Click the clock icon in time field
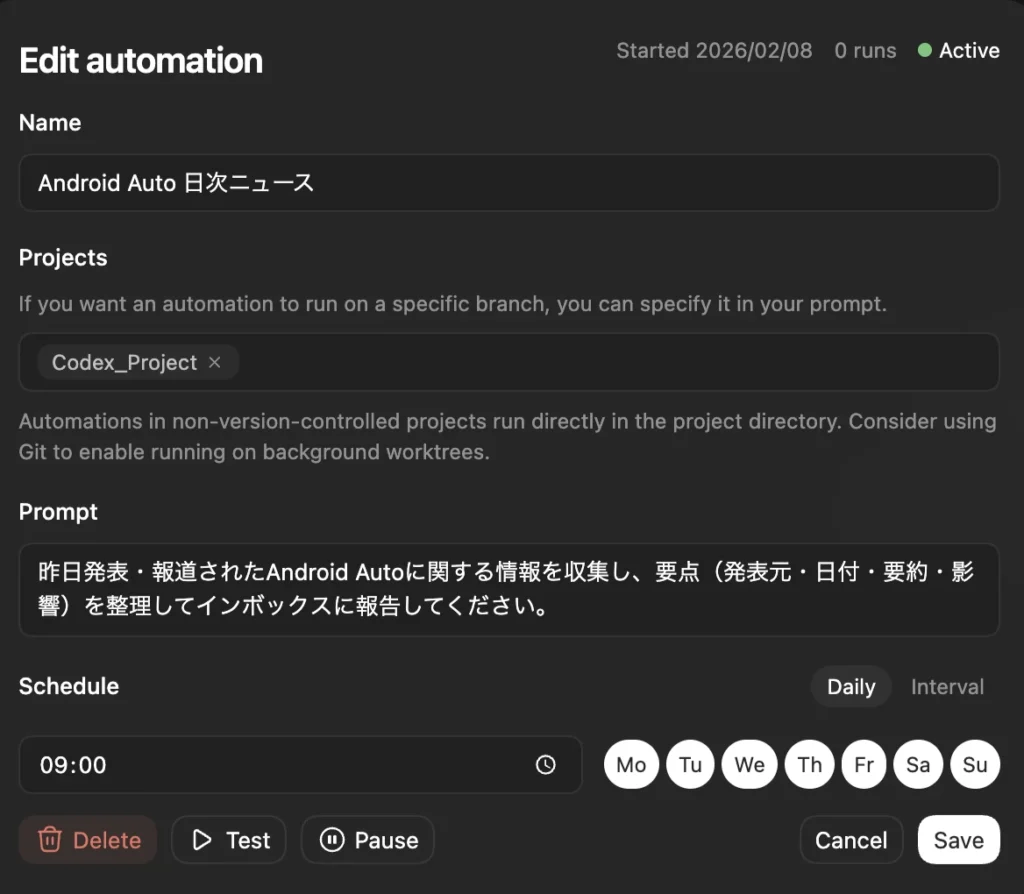The image size is (1024, 894). coord(545,765)
